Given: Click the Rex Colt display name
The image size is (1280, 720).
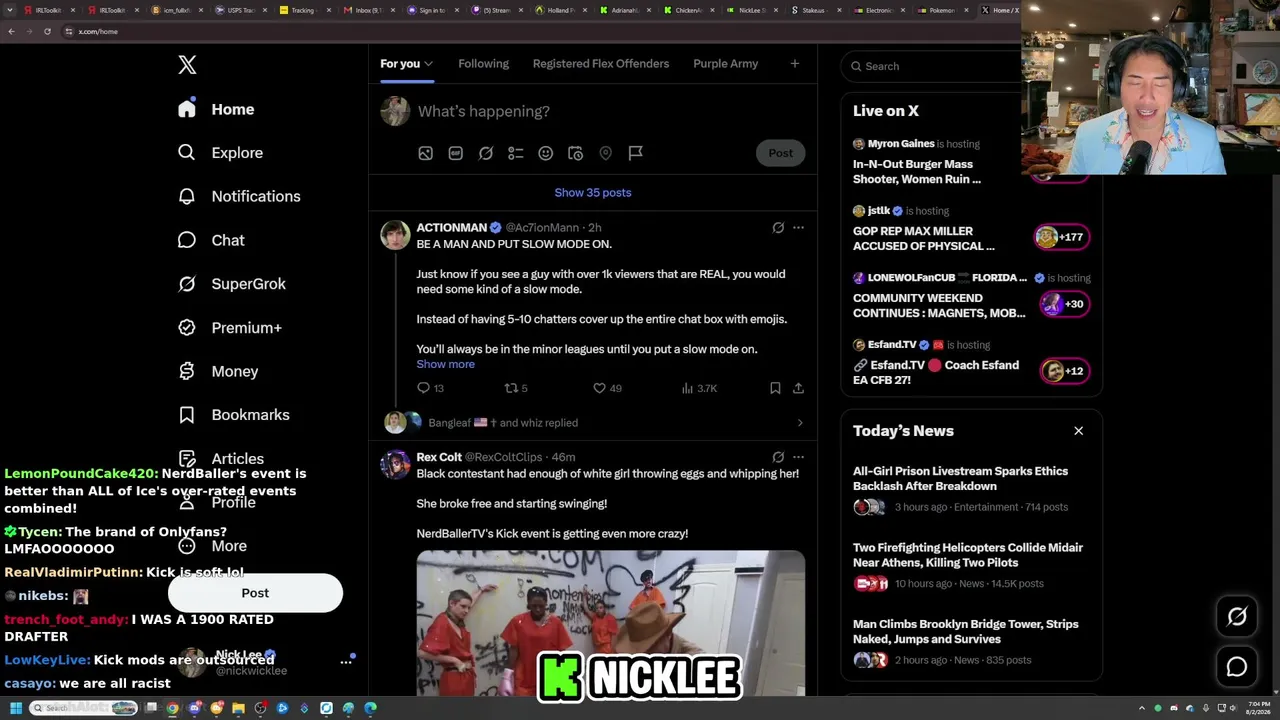Looking at the screenshot, I should (x=439, y=457).
